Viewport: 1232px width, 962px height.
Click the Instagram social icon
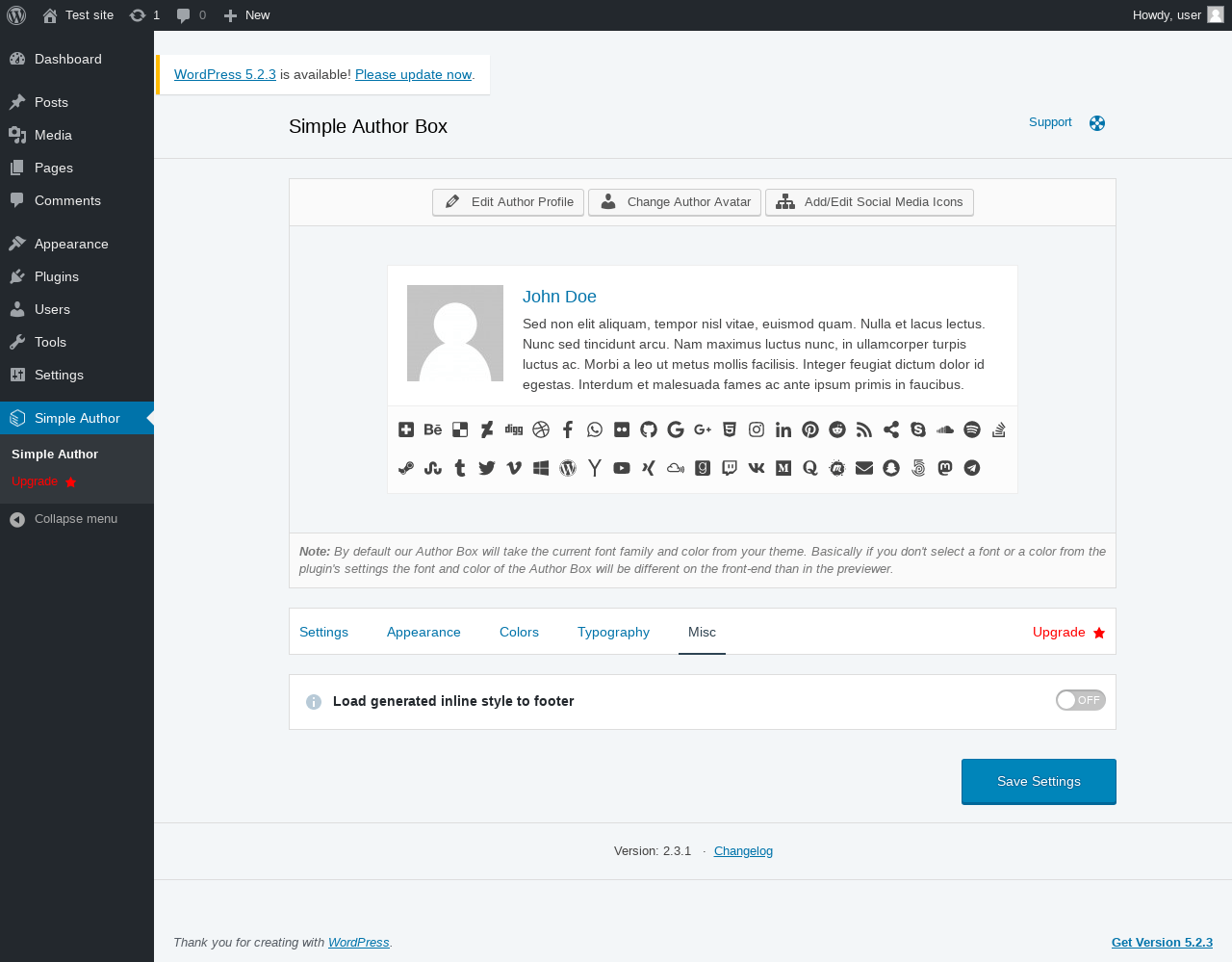(x=757, y=429)
